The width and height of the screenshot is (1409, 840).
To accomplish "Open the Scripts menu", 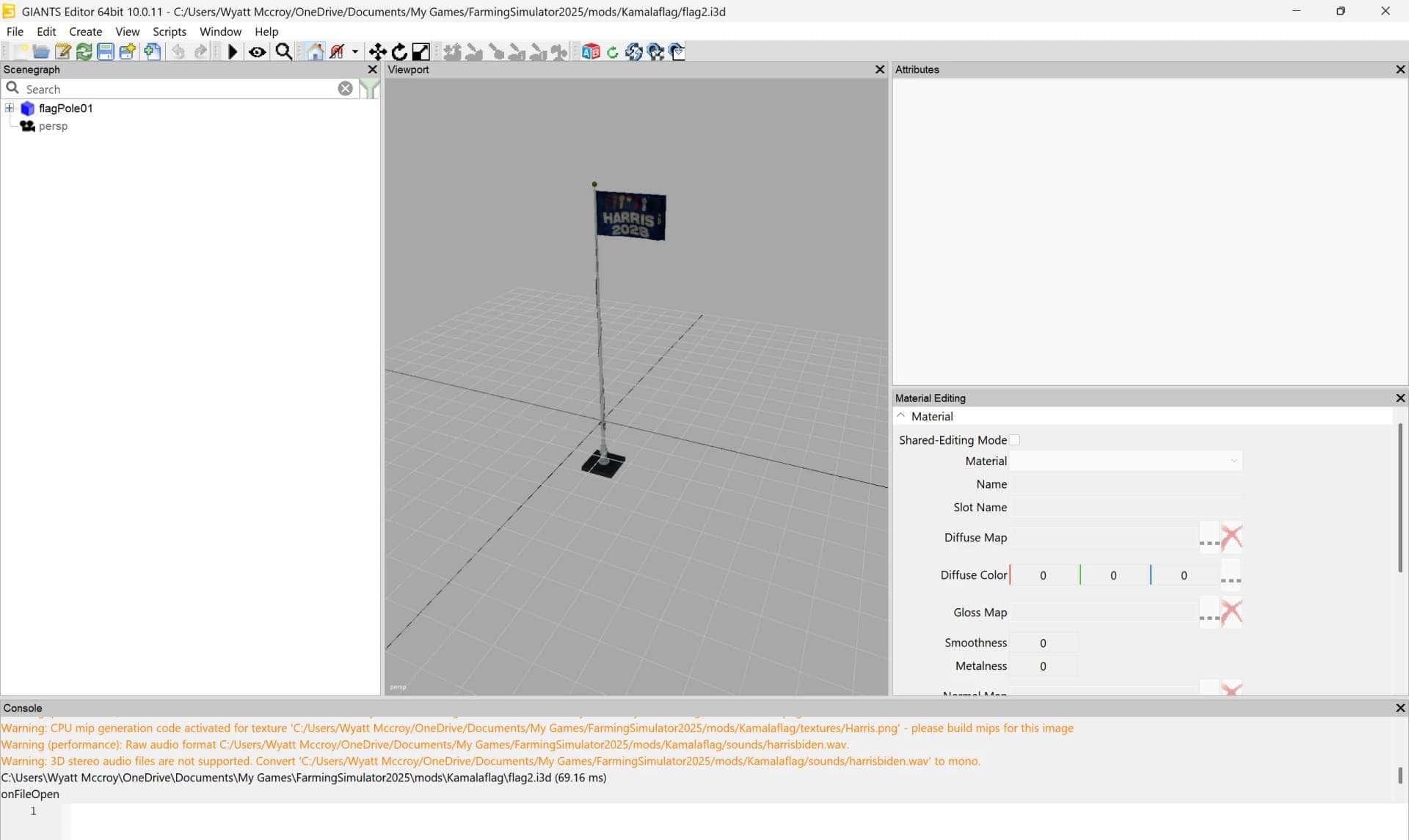I will click(169, 32).
